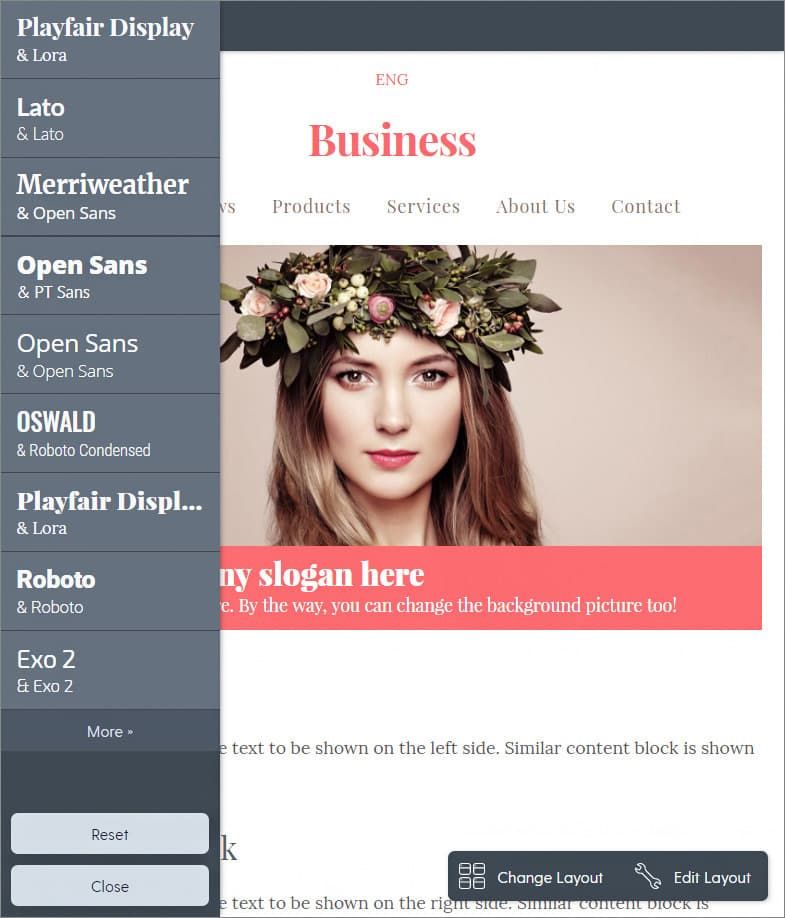This screenshot has height=918, width=785.
Task: Select Open Sans & Open Sans pairing
Action: pos(110,355)
